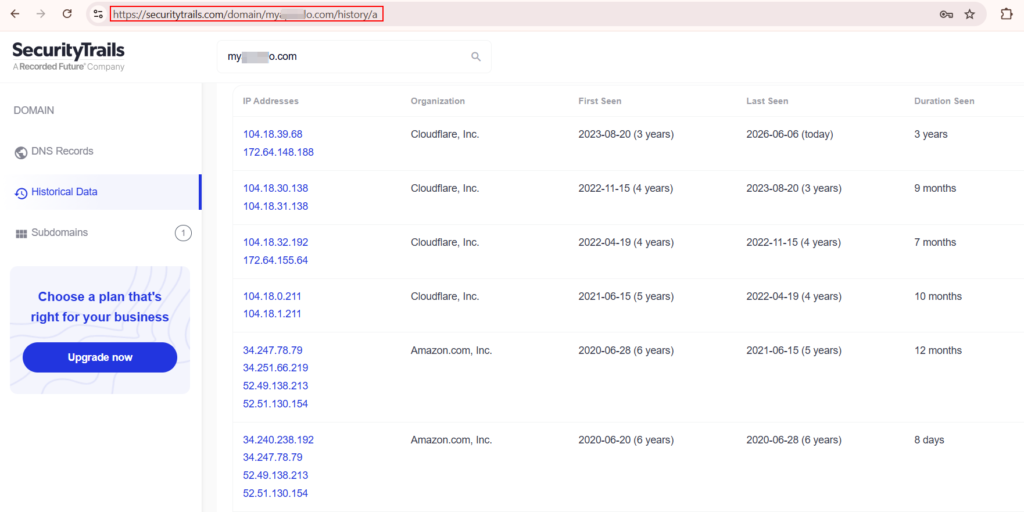Open IP address 104.18.32.192
This screenshot has width=1024, height=512.
click(276, 242)
